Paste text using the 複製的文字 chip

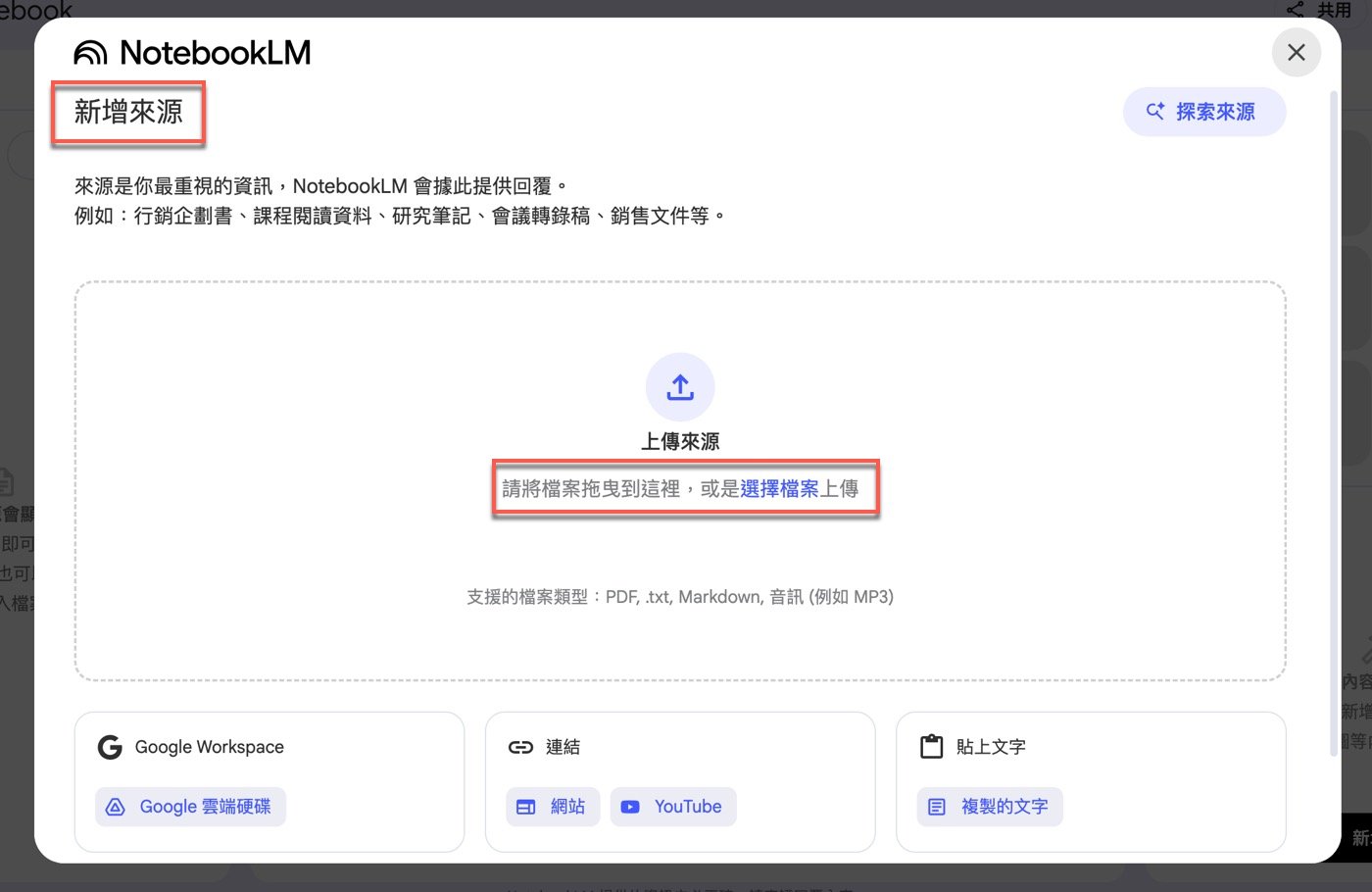(989, 807)
